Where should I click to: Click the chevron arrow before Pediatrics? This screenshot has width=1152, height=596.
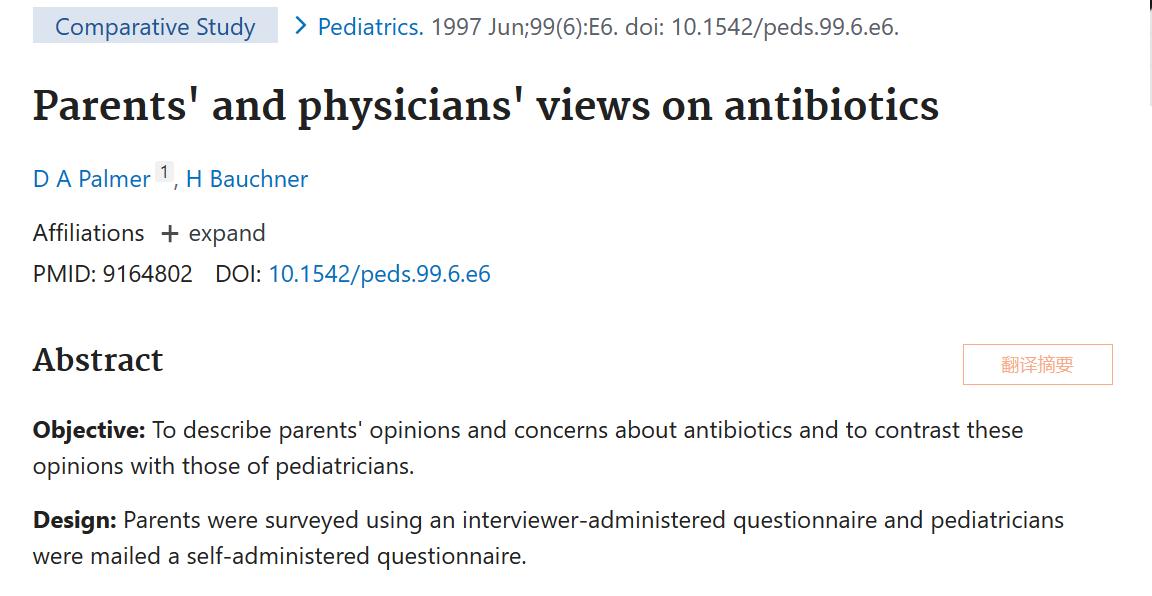[300, 26]
